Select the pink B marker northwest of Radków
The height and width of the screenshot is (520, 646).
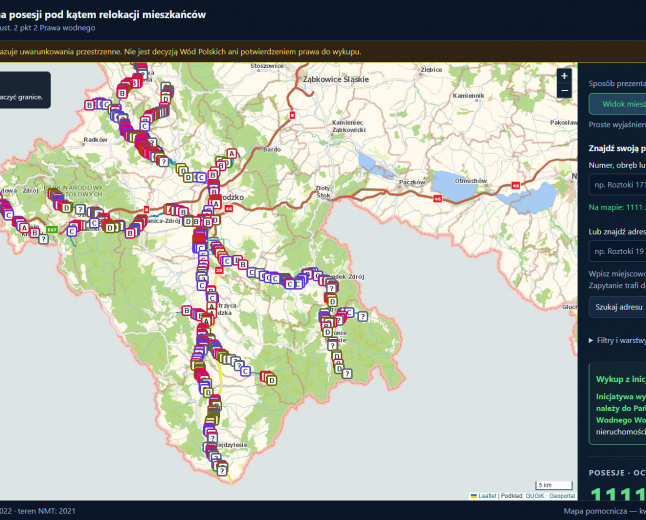click(x=89, y=105)
